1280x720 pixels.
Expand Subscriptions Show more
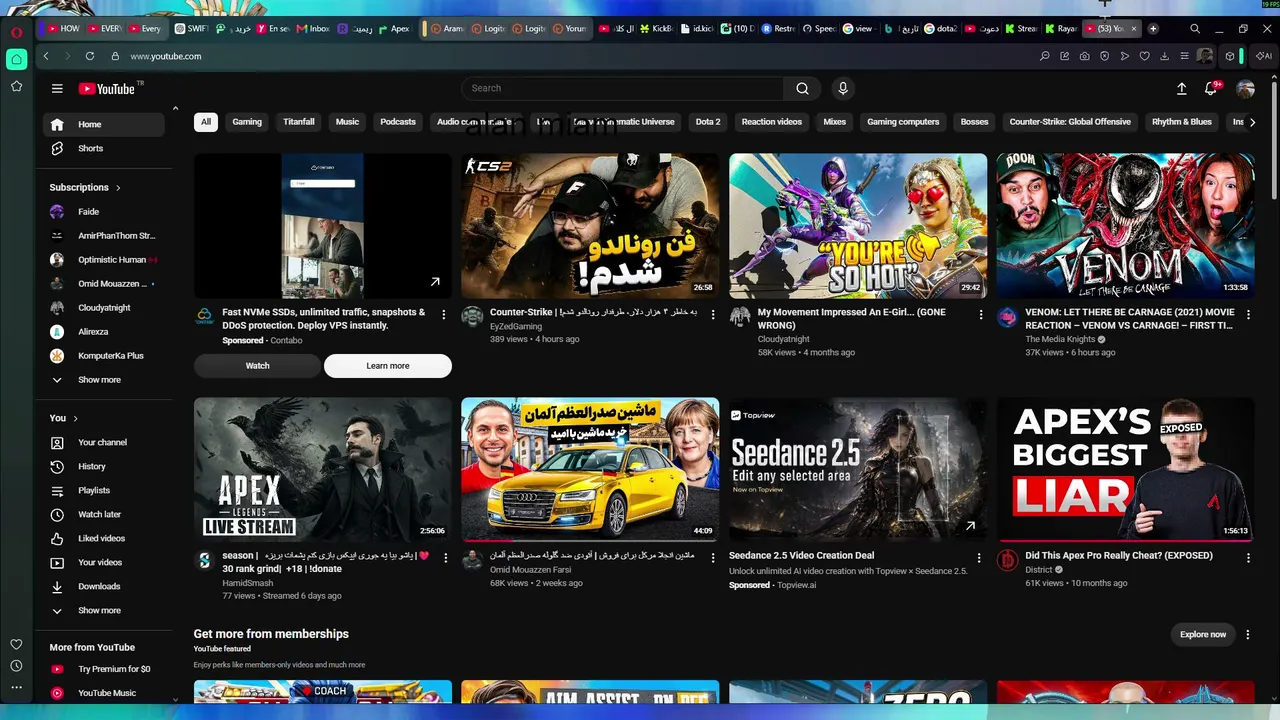click(104, 380)
